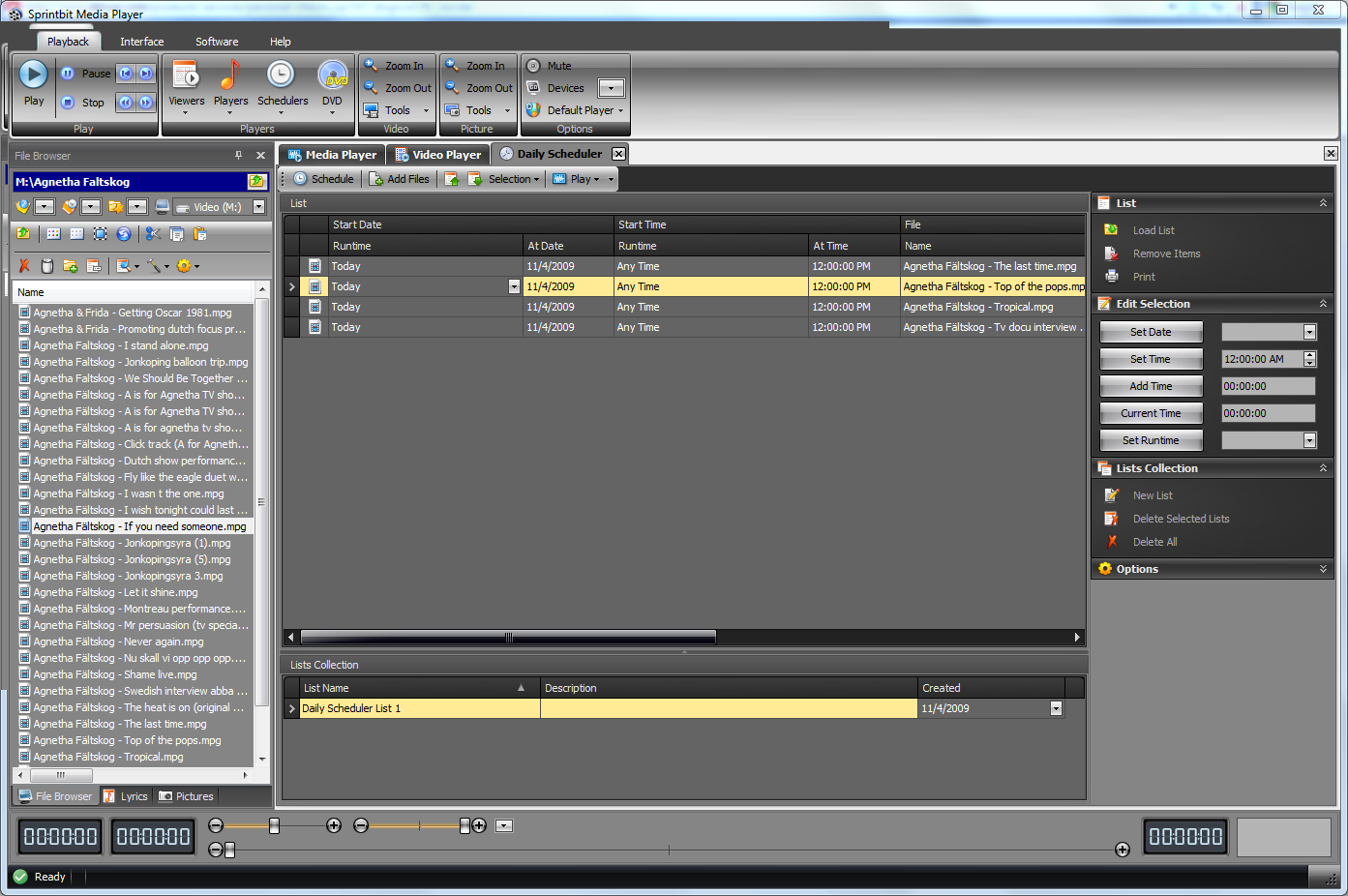
Task: Move the selected scheduler item up
Action: pos(452,179)
